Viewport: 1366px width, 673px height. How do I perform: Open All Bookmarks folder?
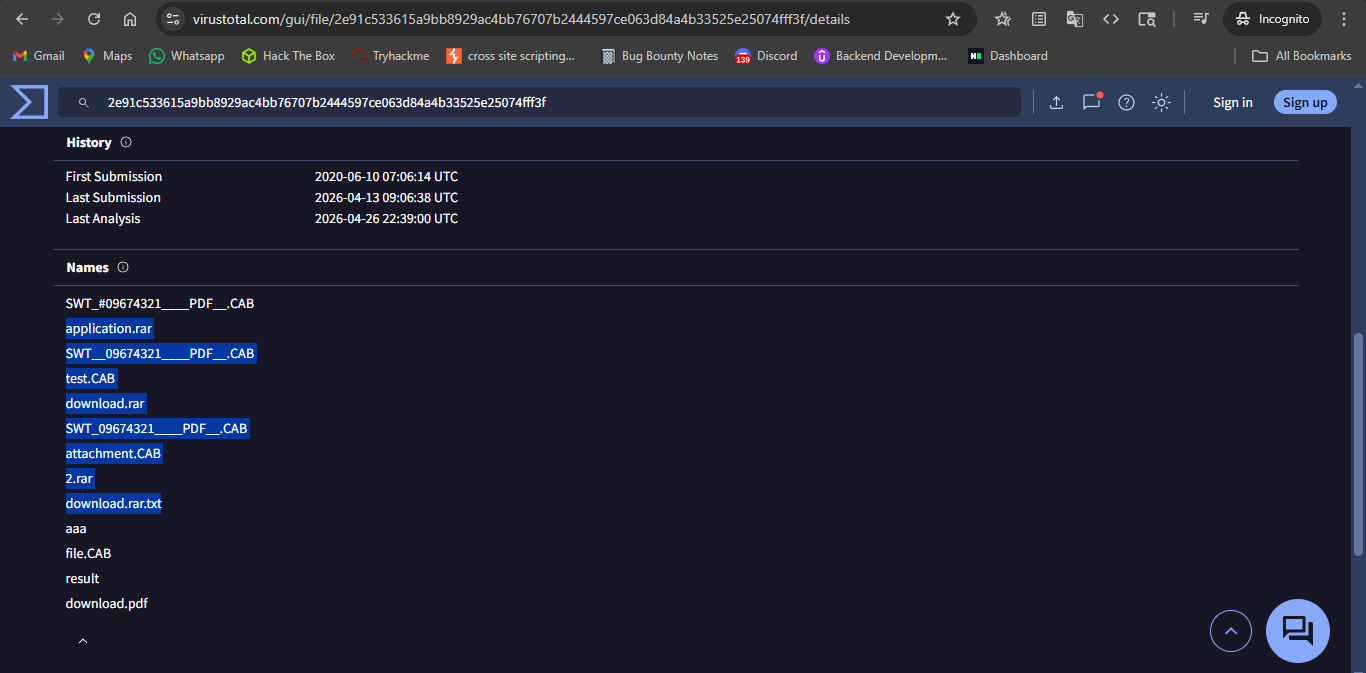tap(1302, 56)
